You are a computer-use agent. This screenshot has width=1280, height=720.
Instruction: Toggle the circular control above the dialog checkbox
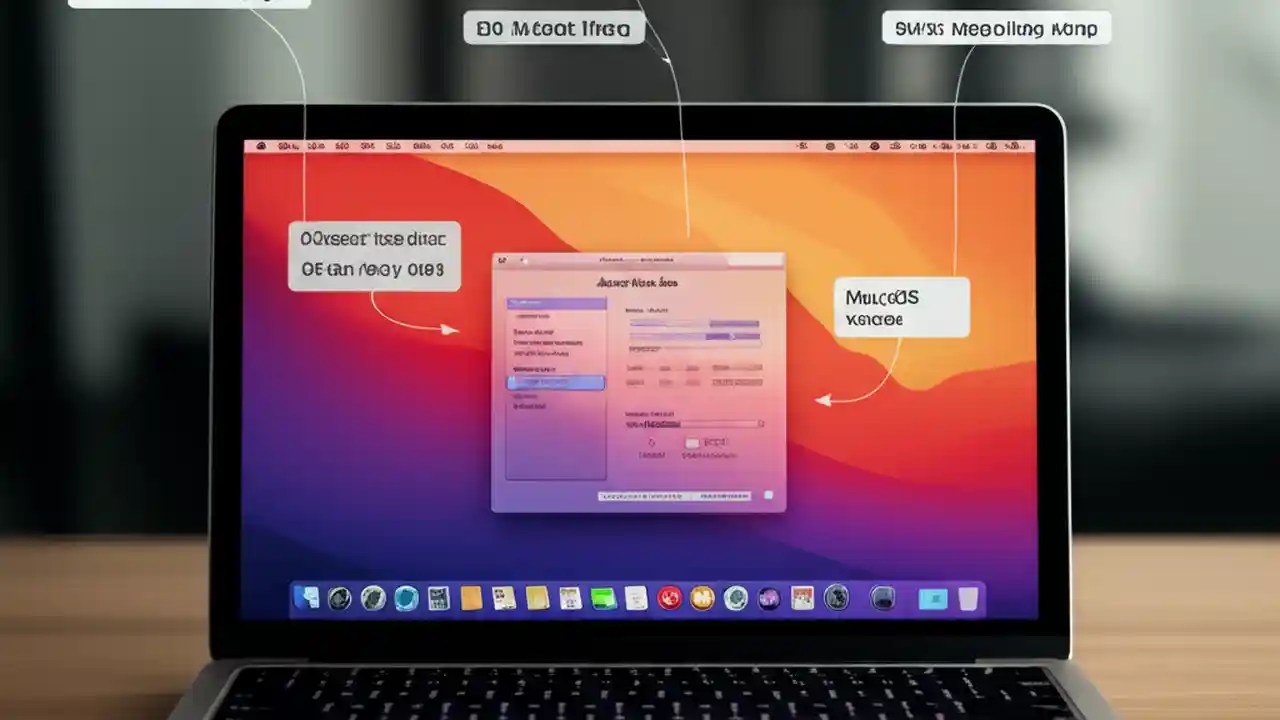[x=651, y=440]
